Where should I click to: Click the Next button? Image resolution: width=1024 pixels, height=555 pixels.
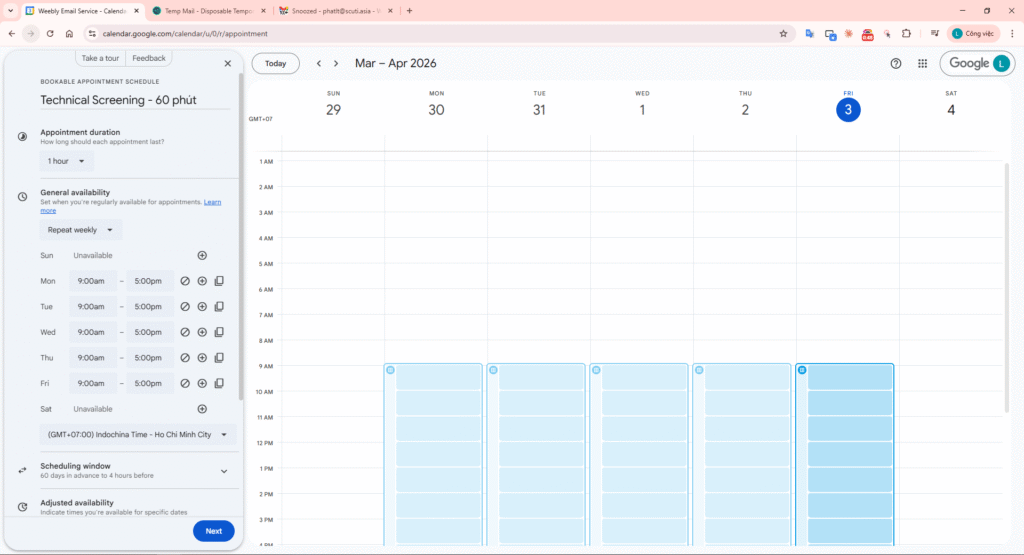coord(213,531)
